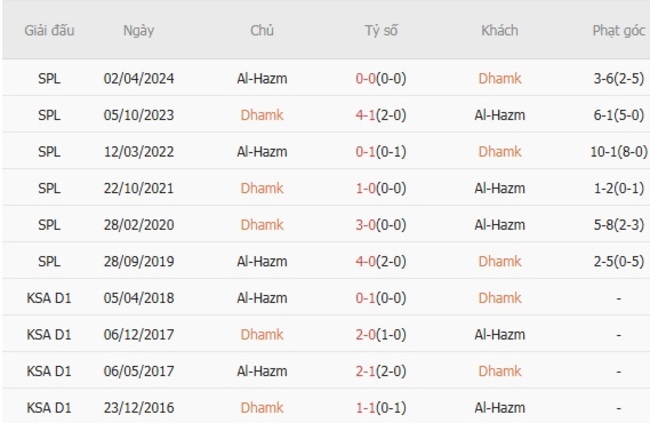This screenshot has height=423, width=650.
Task: Select home team Dhamk in 05/10/2023 row
Action: 262,115
